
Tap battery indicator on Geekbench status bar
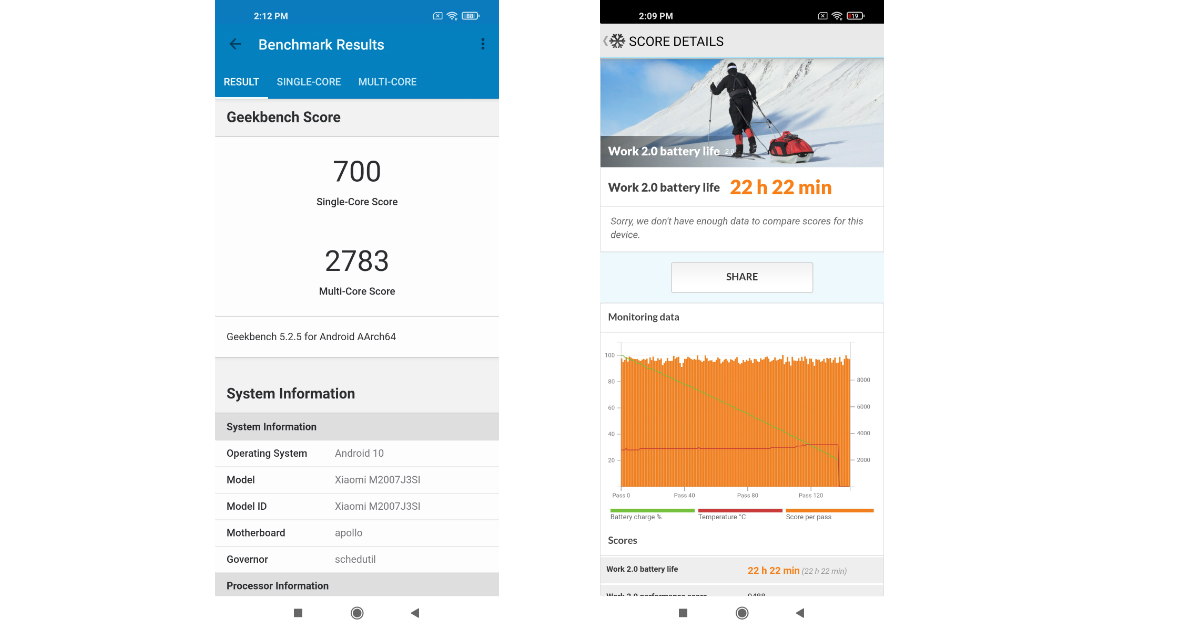click(x=470, y=16)
